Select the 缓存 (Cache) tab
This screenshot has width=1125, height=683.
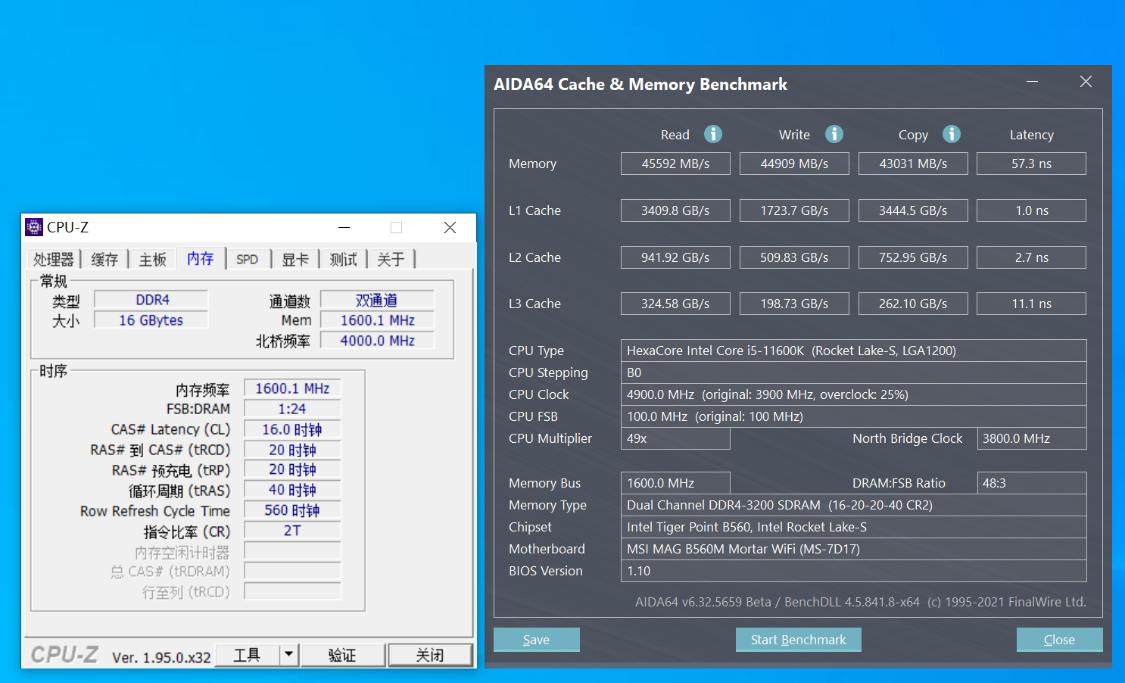pos(105,258)
